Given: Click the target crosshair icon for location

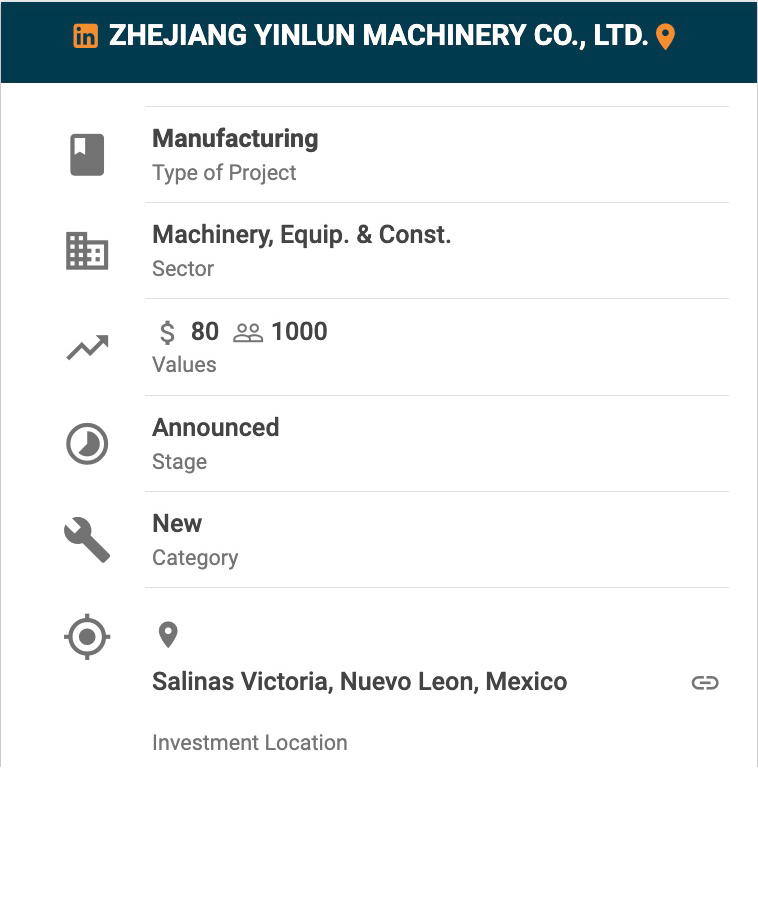Looking at the screenshot, I should tap(87, 636).
